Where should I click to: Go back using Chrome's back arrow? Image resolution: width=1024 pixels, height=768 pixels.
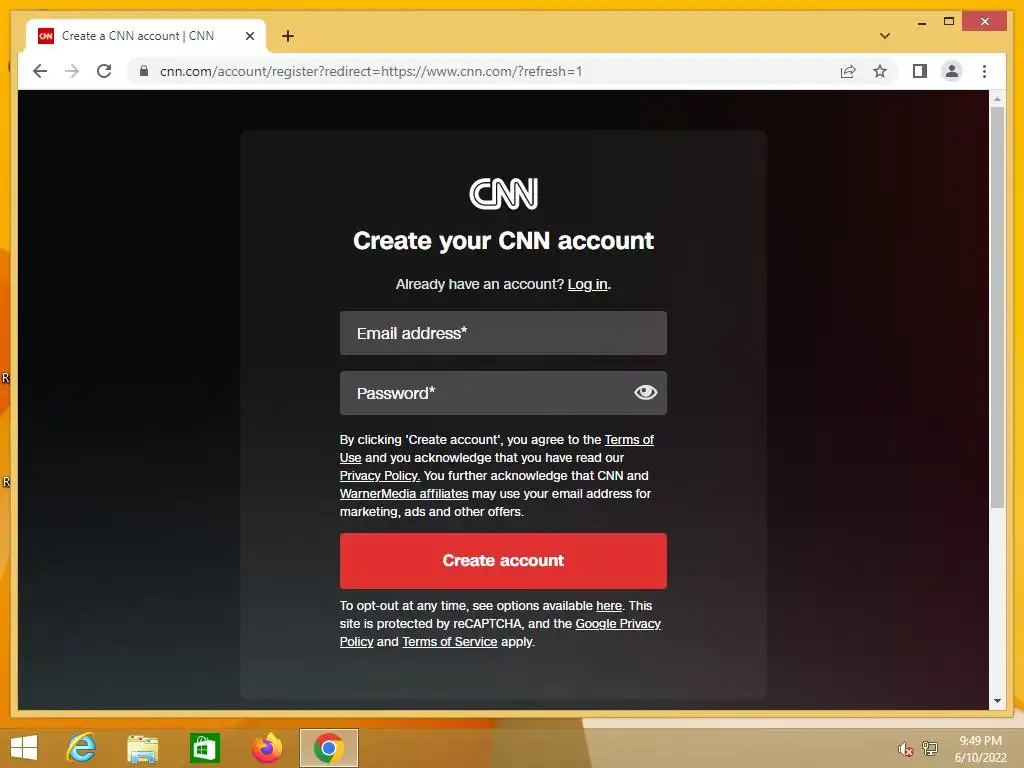[40, 71]
